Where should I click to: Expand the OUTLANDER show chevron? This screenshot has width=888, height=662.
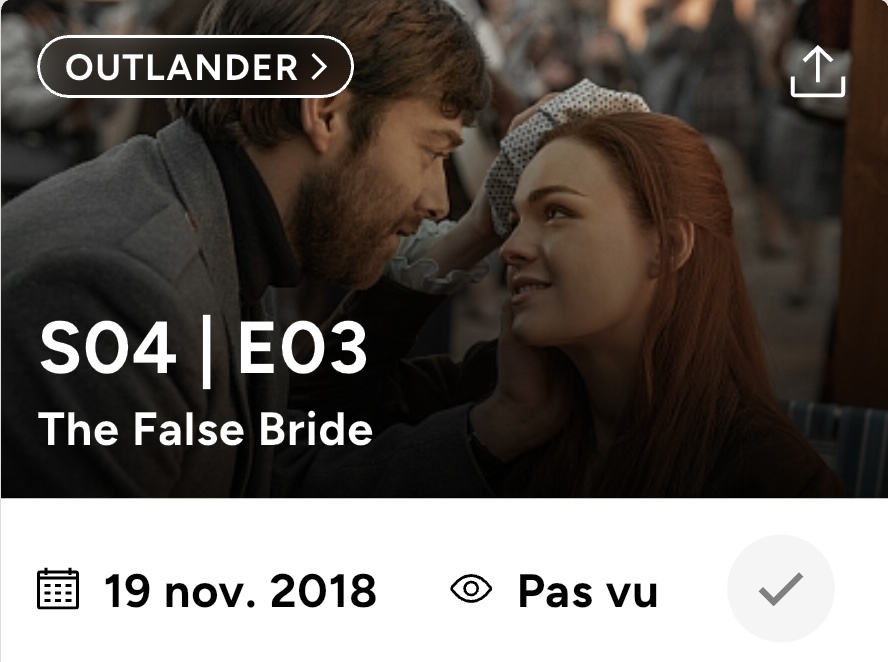pos(320,67)
